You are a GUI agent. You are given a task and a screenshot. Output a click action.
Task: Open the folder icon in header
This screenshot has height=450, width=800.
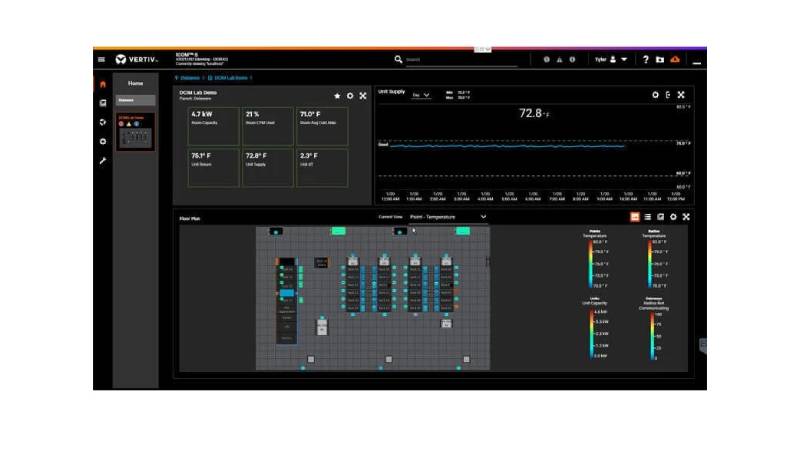(x=660, y=60)
